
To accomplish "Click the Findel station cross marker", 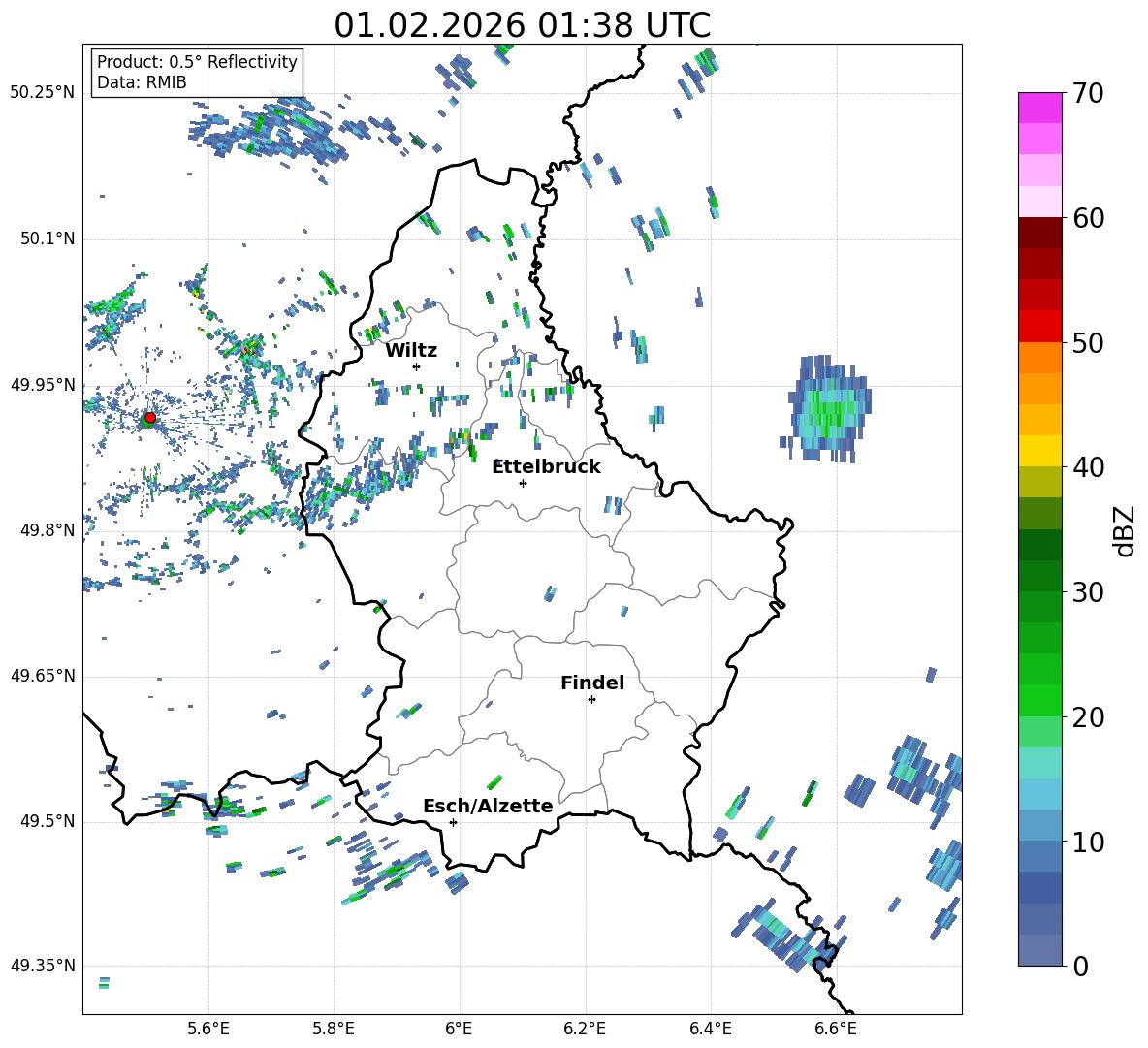I will [x=591, y=699].
